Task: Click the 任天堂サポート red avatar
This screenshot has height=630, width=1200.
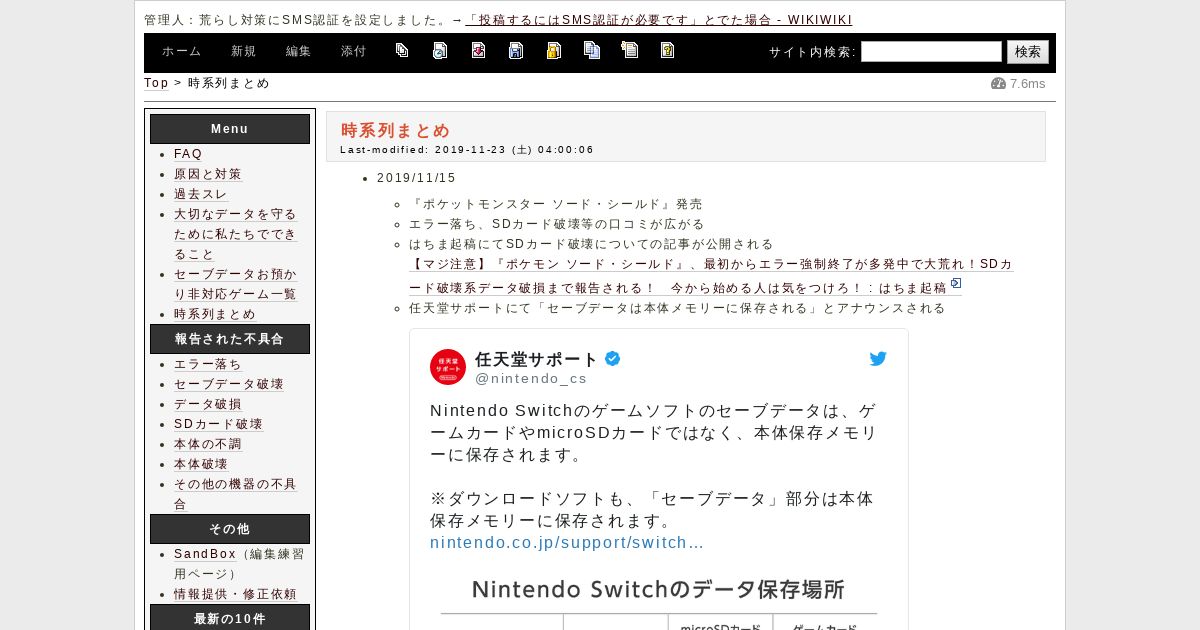Action: click(x=448, y=367)
